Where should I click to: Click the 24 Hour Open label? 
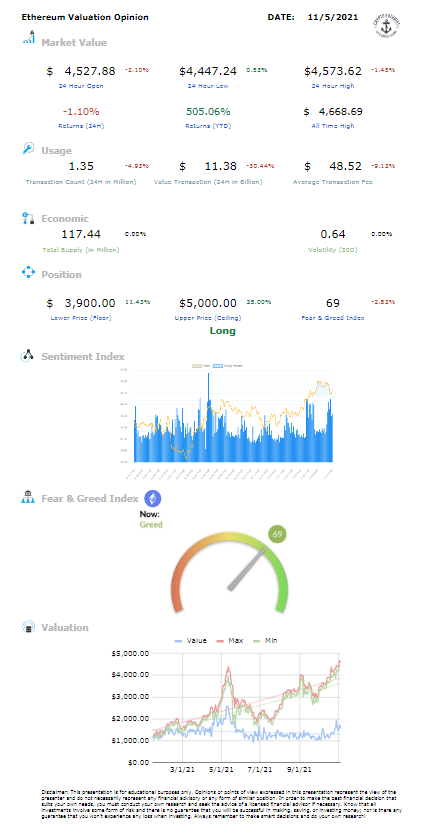point(81,86)
